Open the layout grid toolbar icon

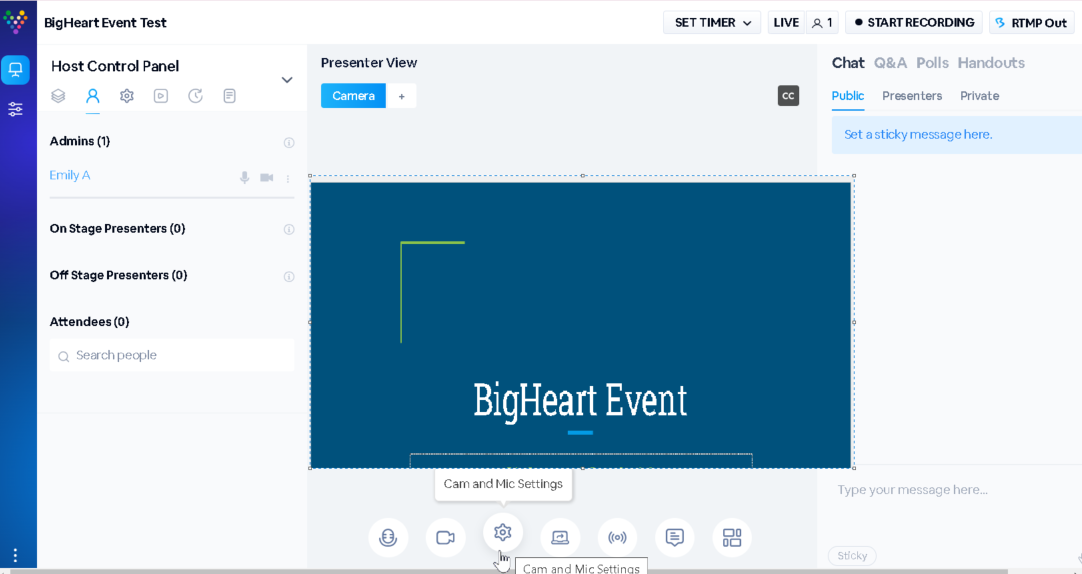point(731,537)
